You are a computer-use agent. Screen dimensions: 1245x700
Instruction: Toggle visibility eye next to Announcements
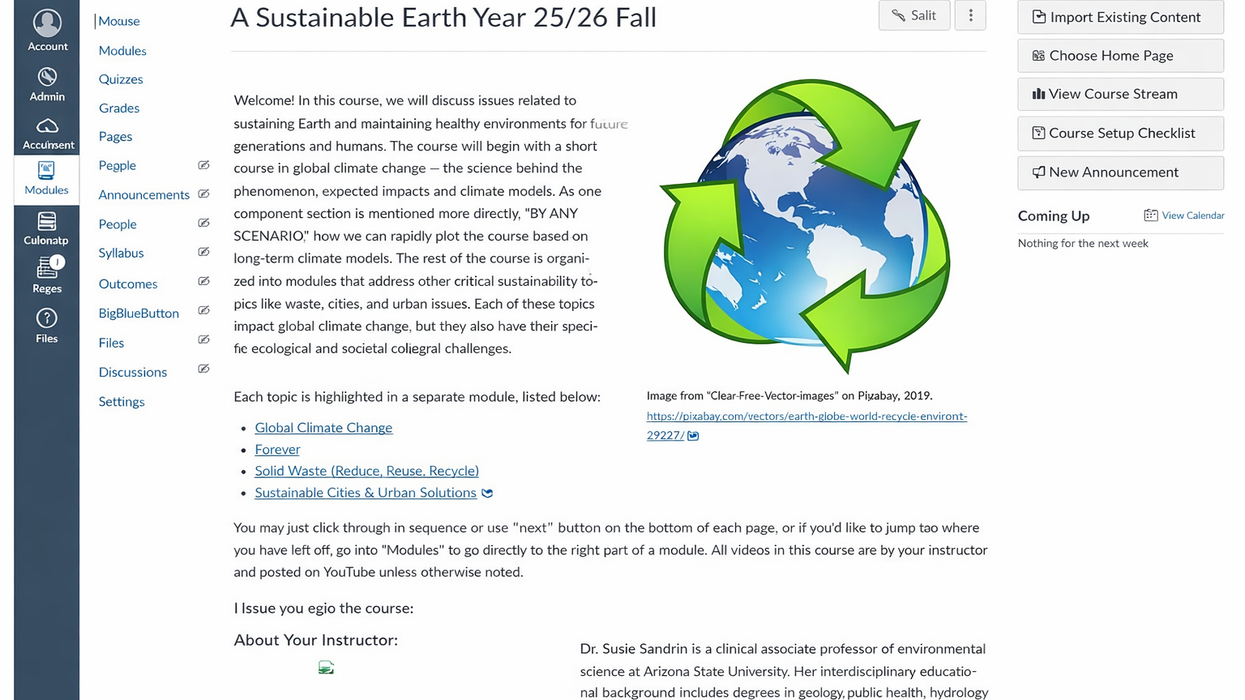click(204, 194)
